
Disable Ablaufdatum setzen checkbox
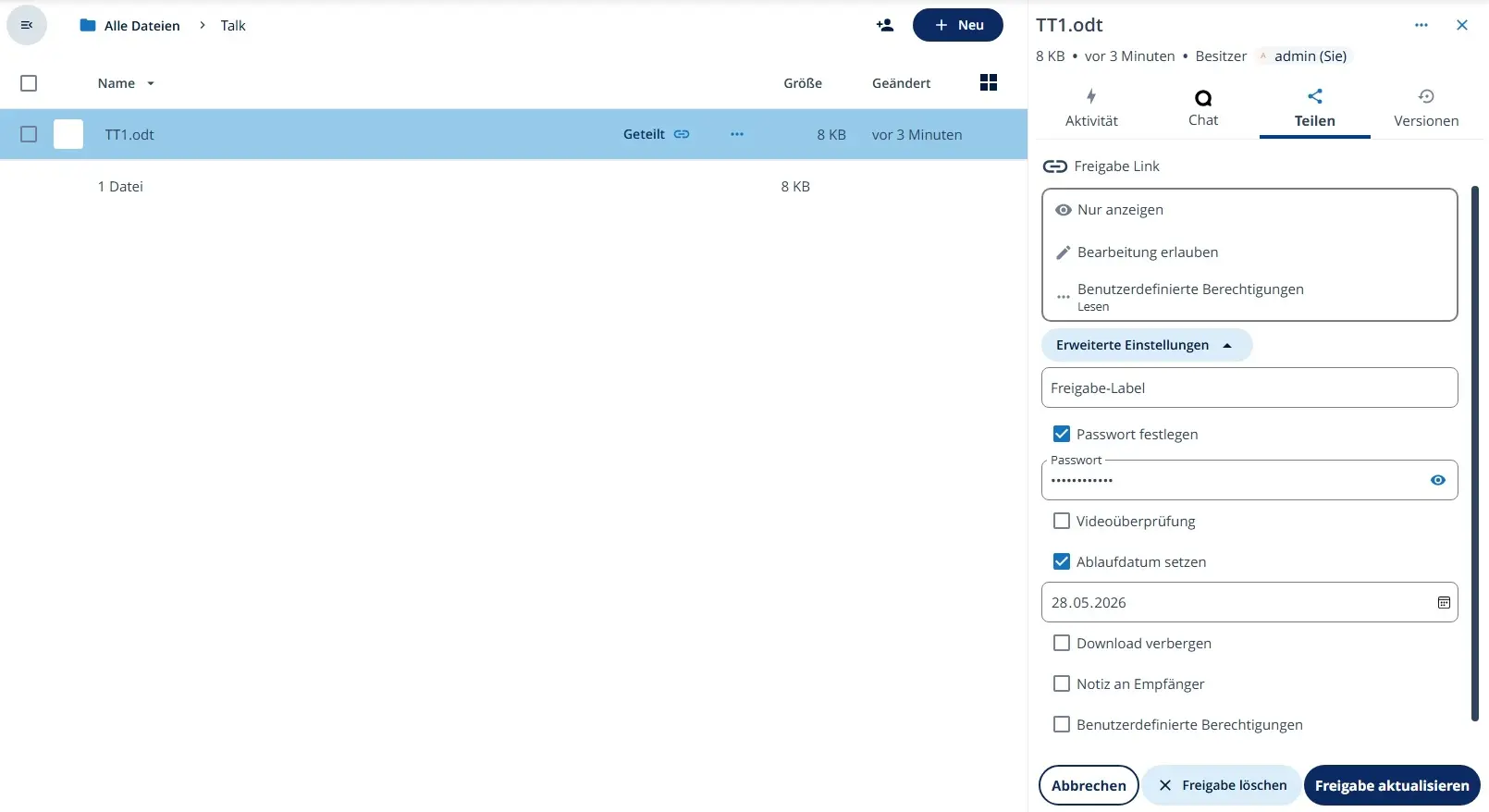coord(1062,561)
